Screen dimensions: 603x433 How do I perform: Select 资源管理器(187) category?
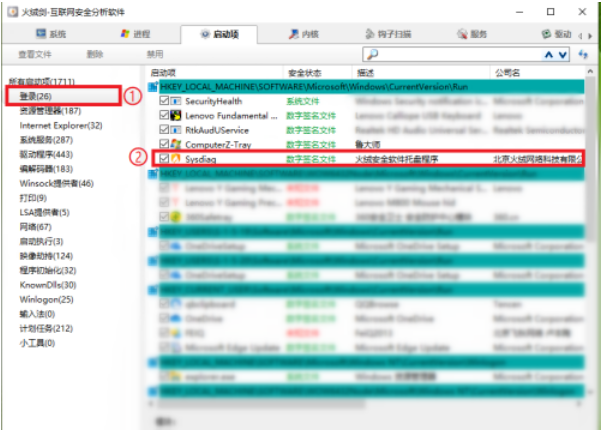(50, 111)
